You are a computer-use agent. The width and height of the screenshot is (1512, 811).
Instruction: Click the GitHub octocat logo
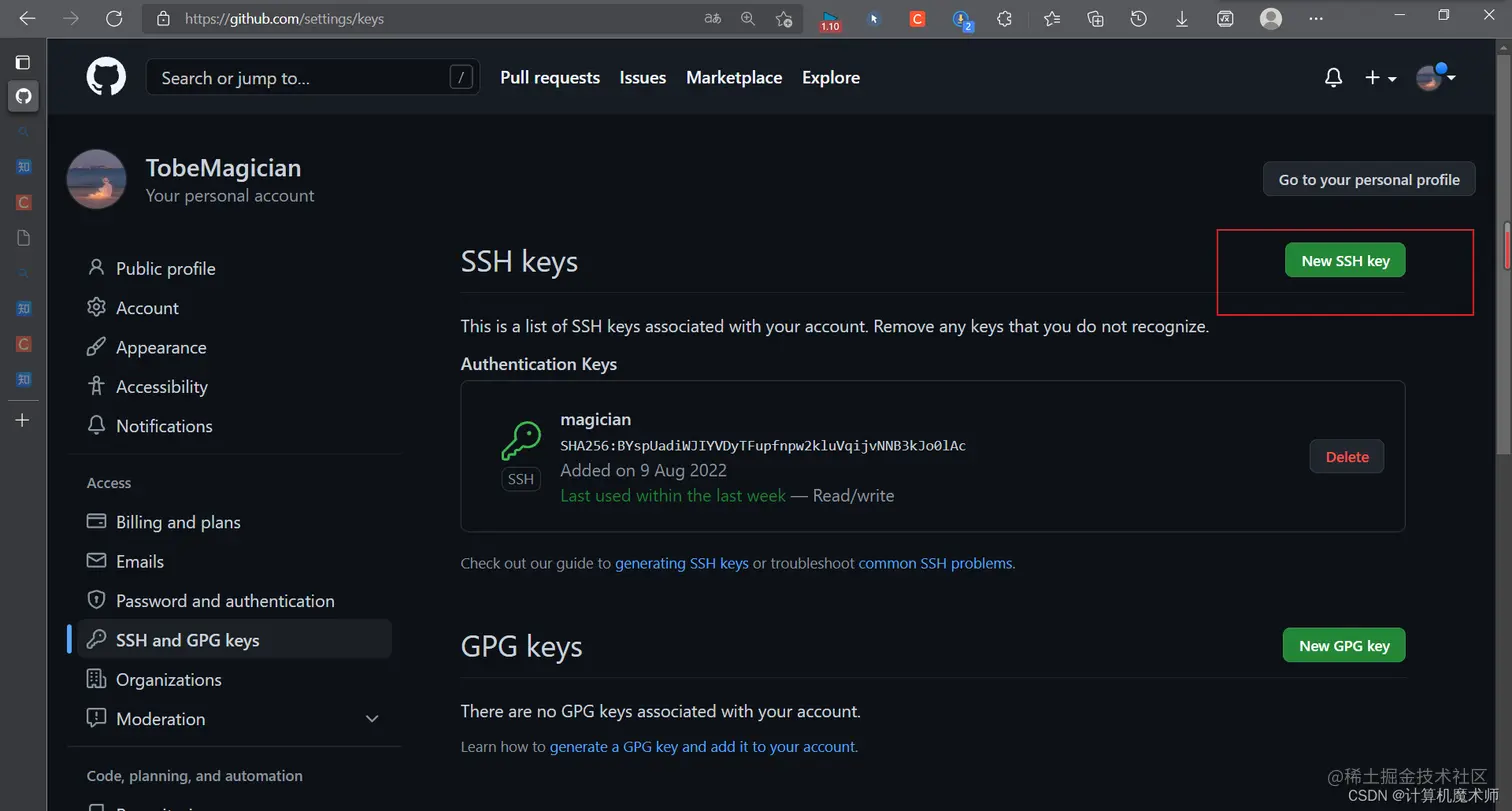click(x=106, y=77)
